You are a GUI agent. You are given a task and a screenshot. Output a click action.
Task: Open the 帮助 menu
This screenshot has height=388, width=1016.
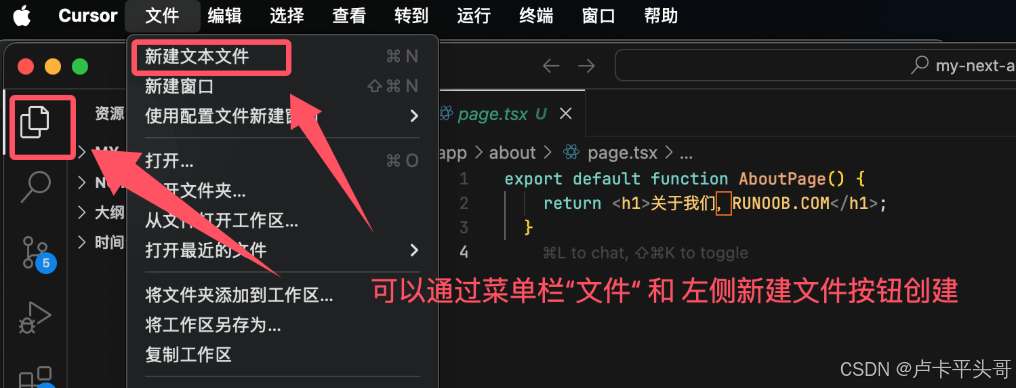tap(661, 16)
